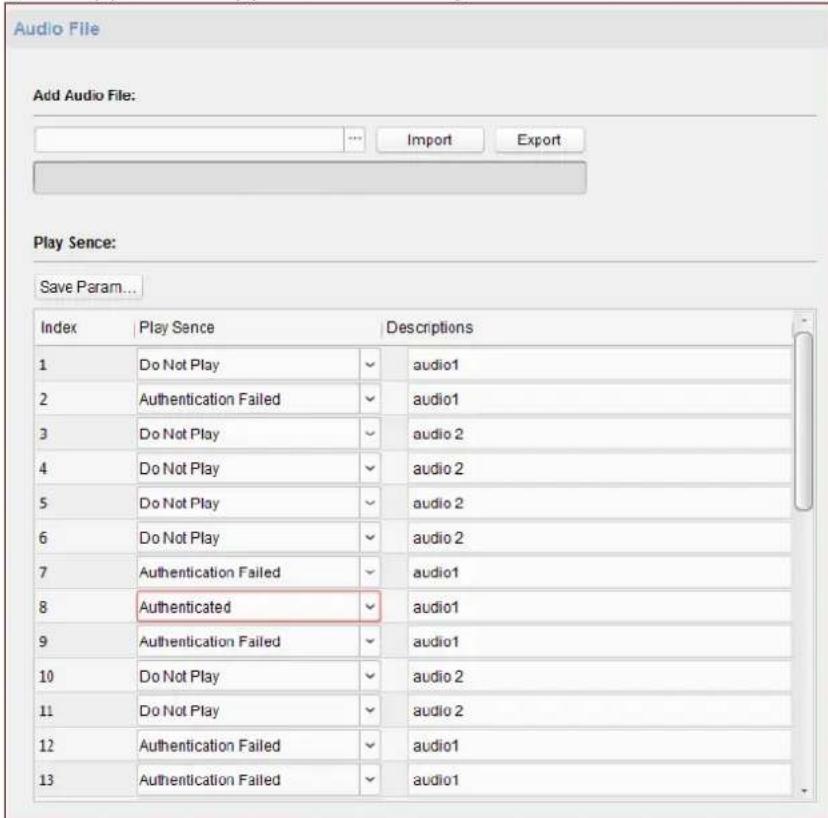
Task: Select index cell 11 in the table
Action: tap(85, 710)
